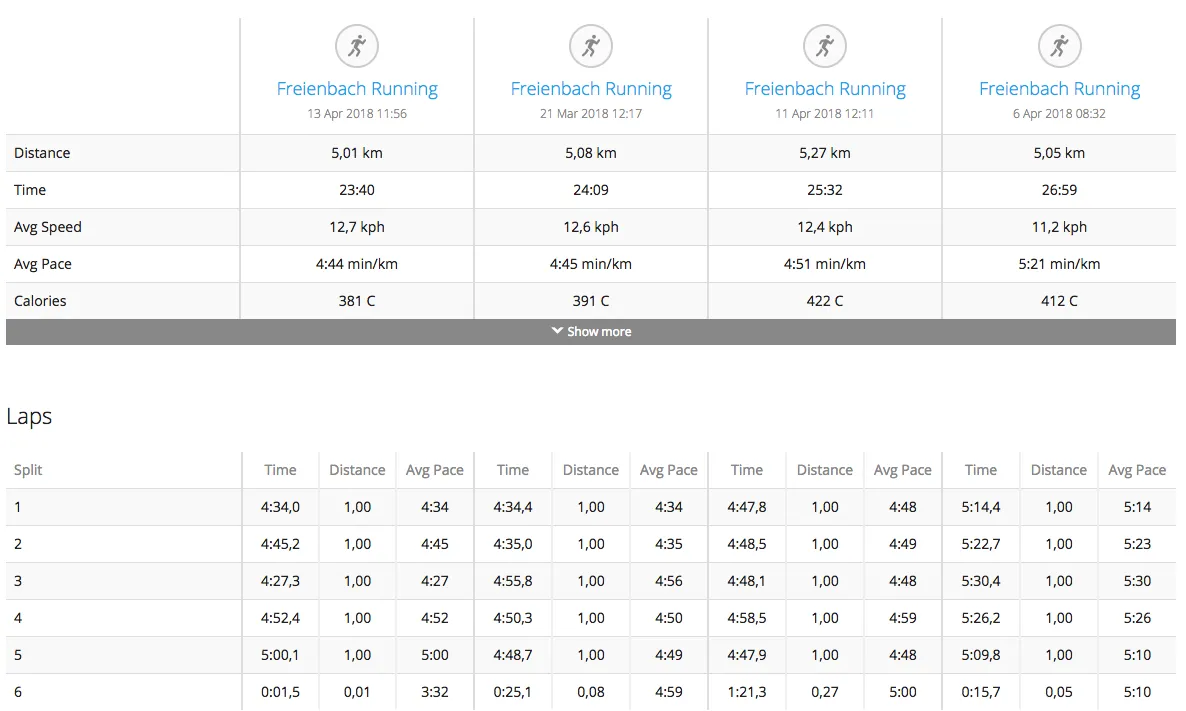Click lap time 4:58,5 in split 4
1186x711 pixels.
coord(747,618)
